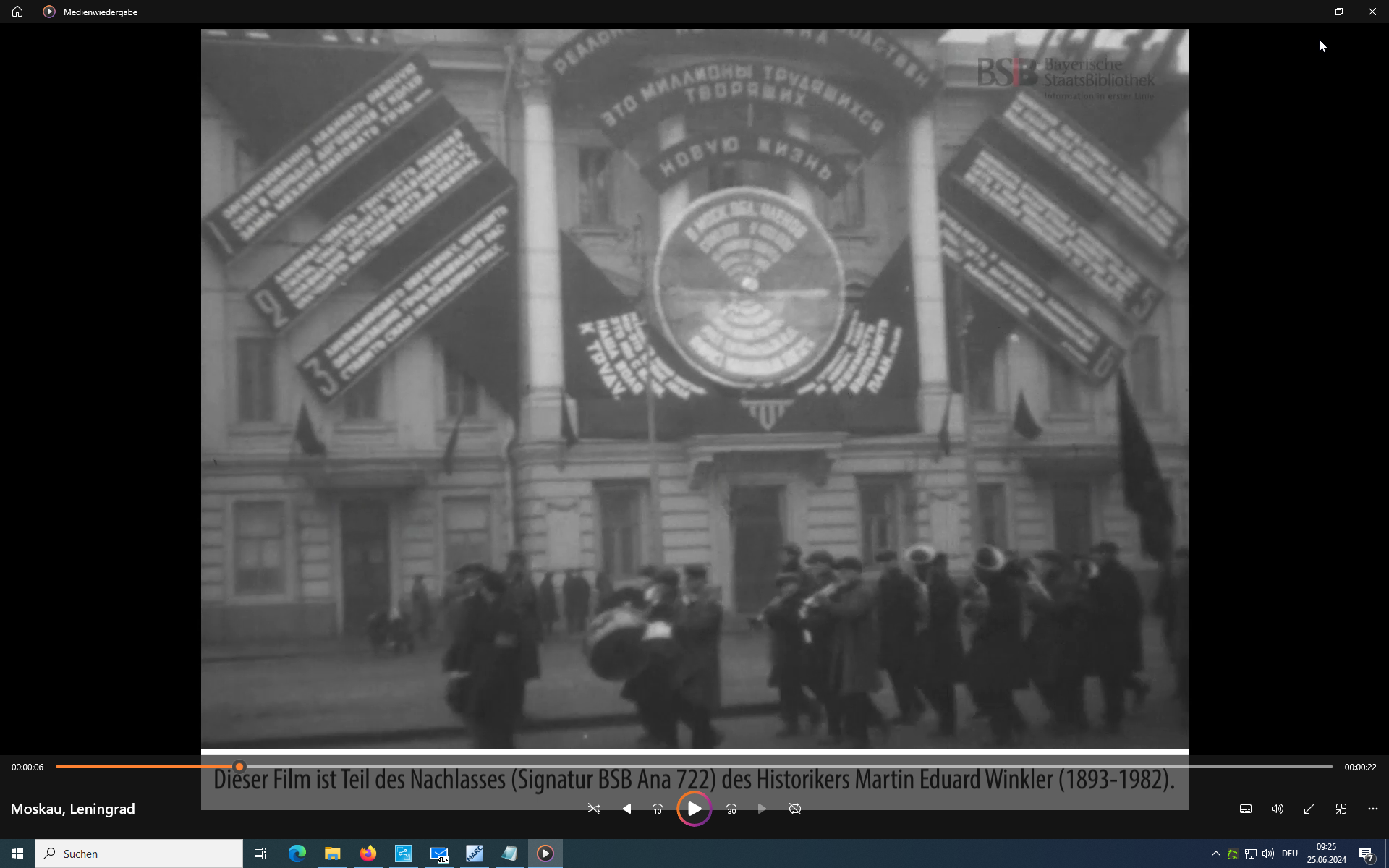Viewport: 1389px width, 868px height.
Task: Open Firefox from the taskbar
Action: [368, 854]
